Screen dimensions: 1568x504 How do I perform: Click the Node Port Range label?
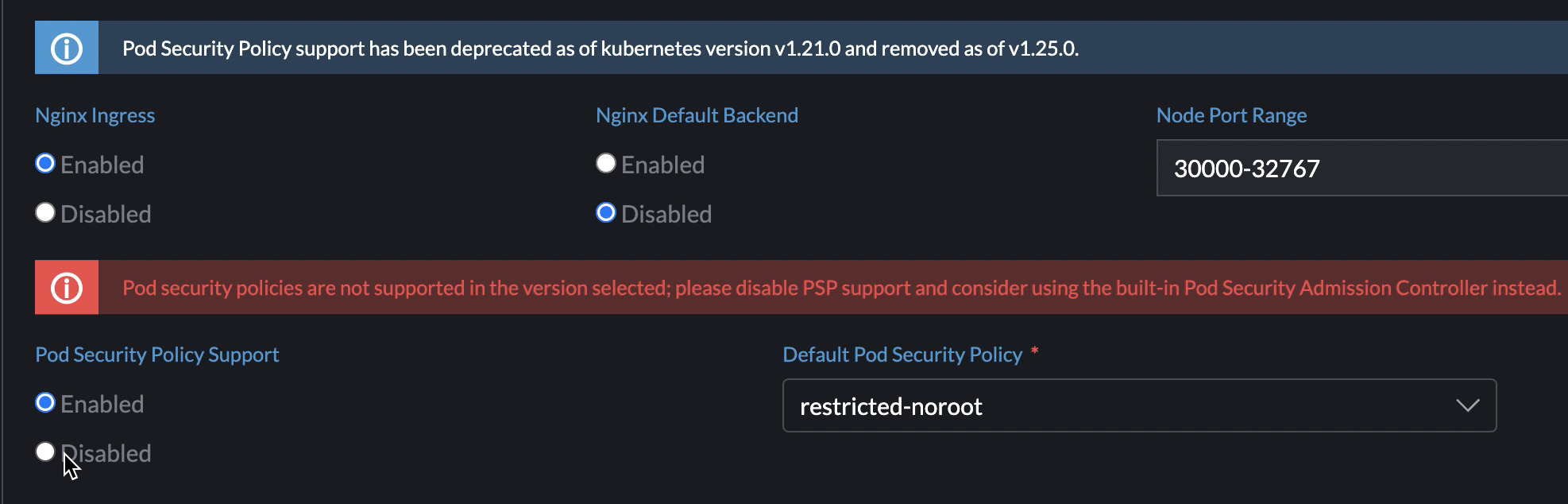pos(1231,114)
